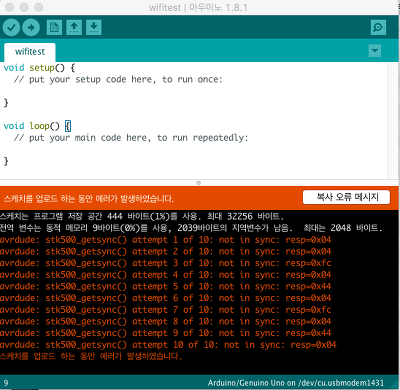Click avrdude 'attempt 8 of 10' line
400x390 pixels.
(166, 322)
